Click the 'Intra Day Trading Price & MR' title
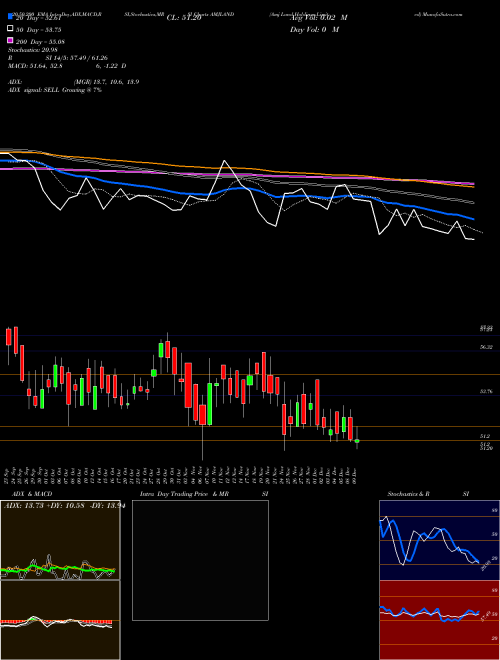Screen dimensions: 500x660 pyautogui.click(x=184, y=494)
